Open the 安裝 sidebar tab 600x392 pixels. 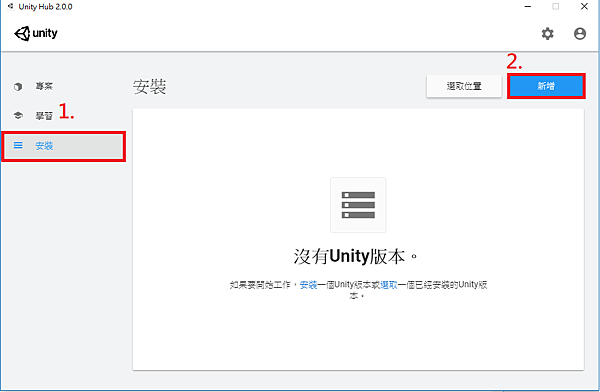click(63, 146)
